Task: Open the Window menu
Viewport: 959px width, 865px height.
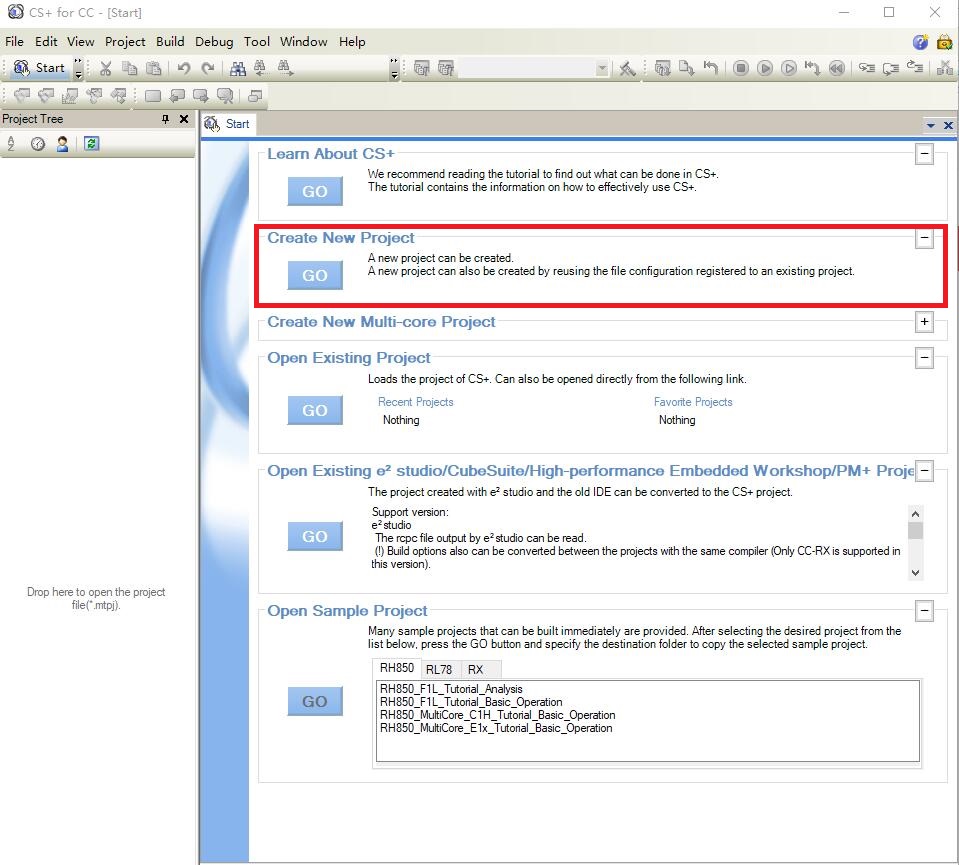Action: click(x=303, y=42)
